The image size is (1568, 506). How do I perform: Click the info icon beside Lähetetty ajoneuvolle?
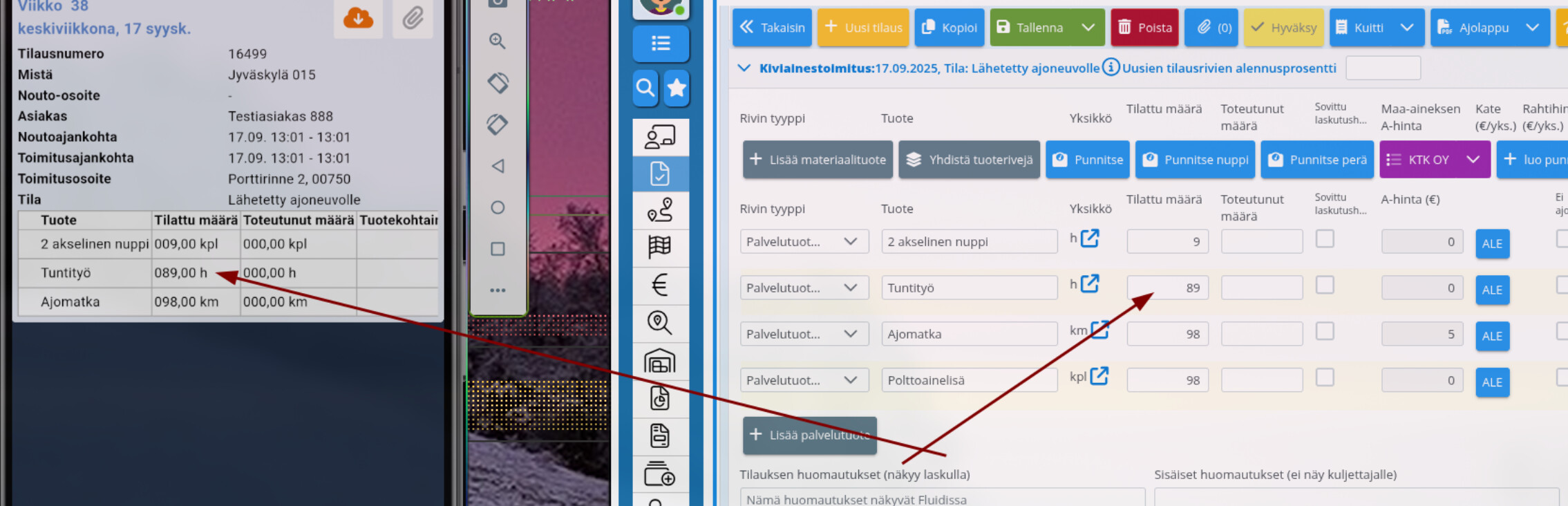1111,68
